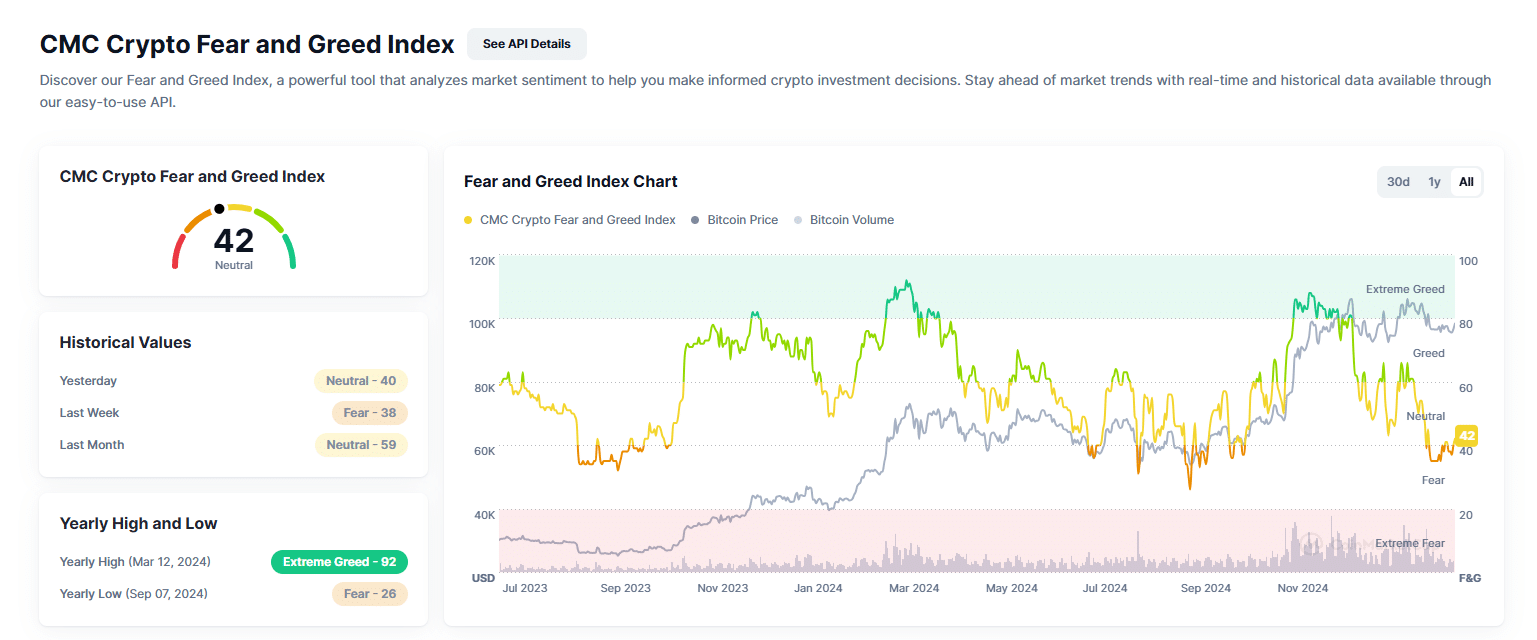This screenshot has height=640, width=1537.
Task: Click the Neutral - 40 yesterday badge
Action: pyautogui.click(x=361, y=381)
